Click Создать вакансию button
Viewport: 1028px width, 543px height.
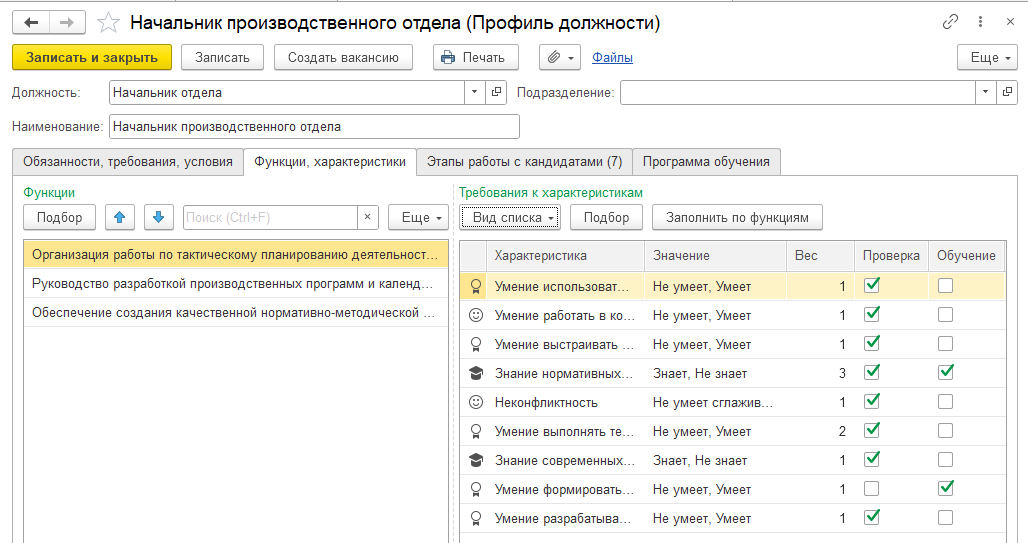tap(344, 58)
